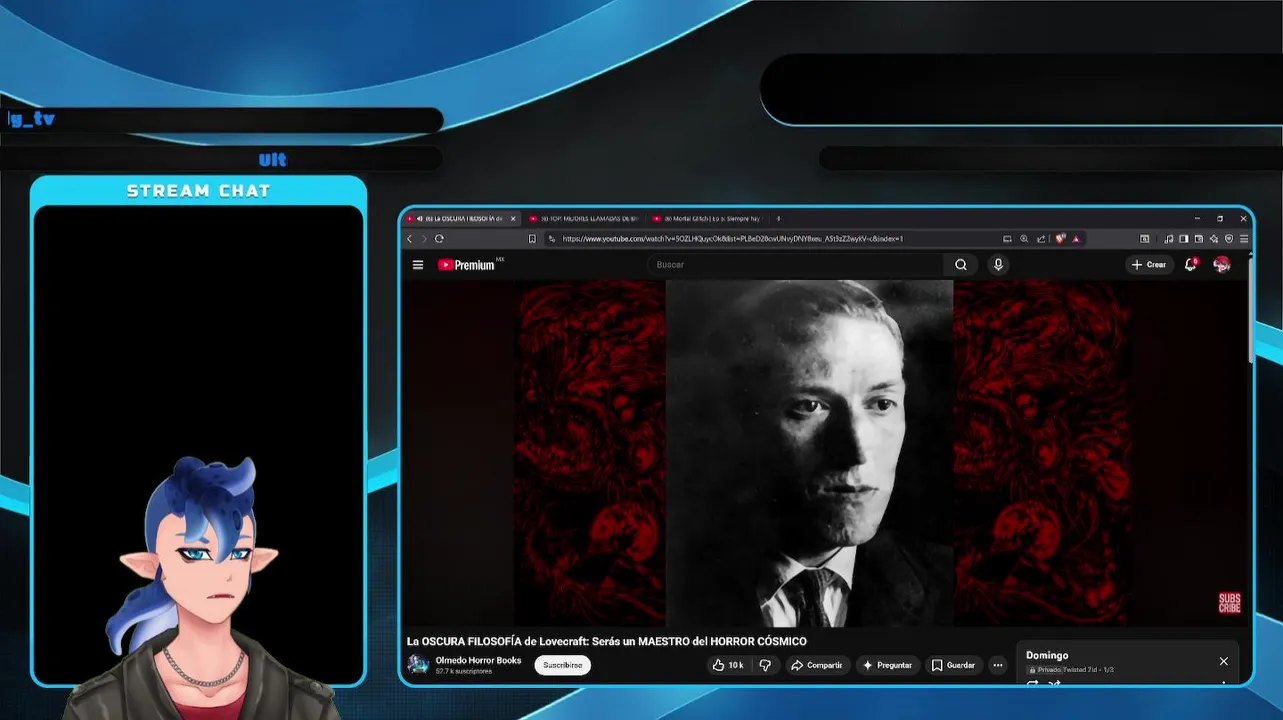Click the video title La OSCURA FILOSOFÍA de Lovecraft
This screenshot has width=1283, height=720.
(x=606, y=641)
